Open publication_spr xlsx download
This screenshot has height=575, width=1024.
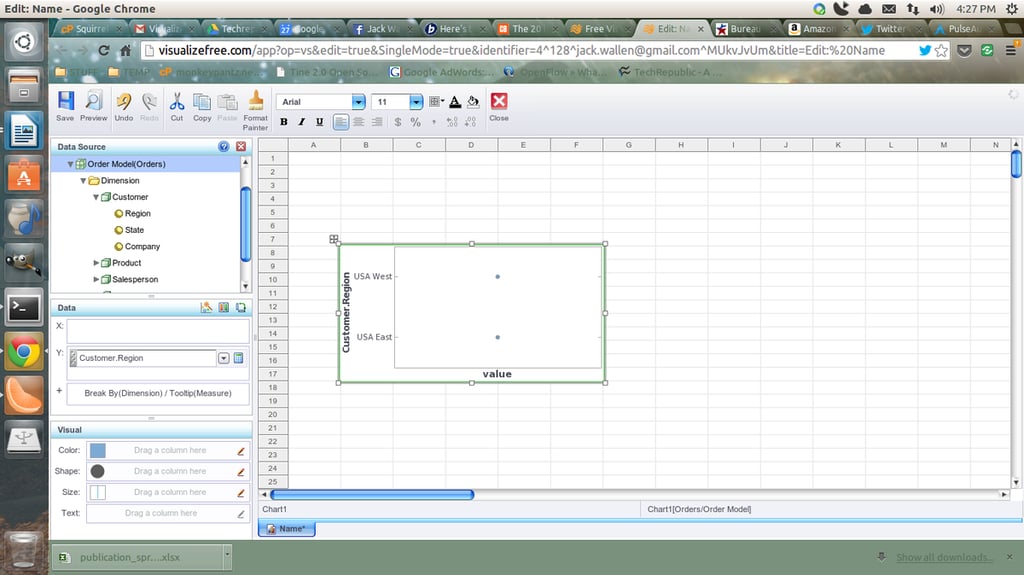(137, 557)
